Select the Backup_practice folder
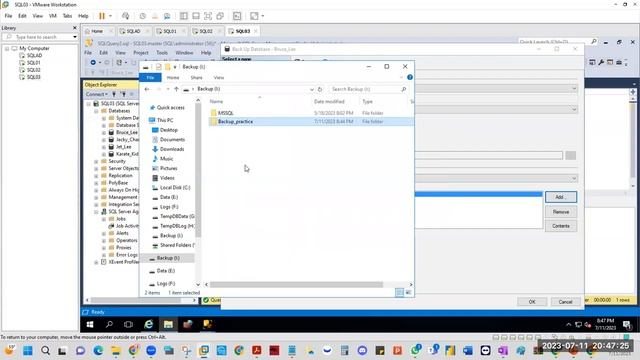Viewport: 640px width, 360px height. pyautogui.click(x=236, y=122)
